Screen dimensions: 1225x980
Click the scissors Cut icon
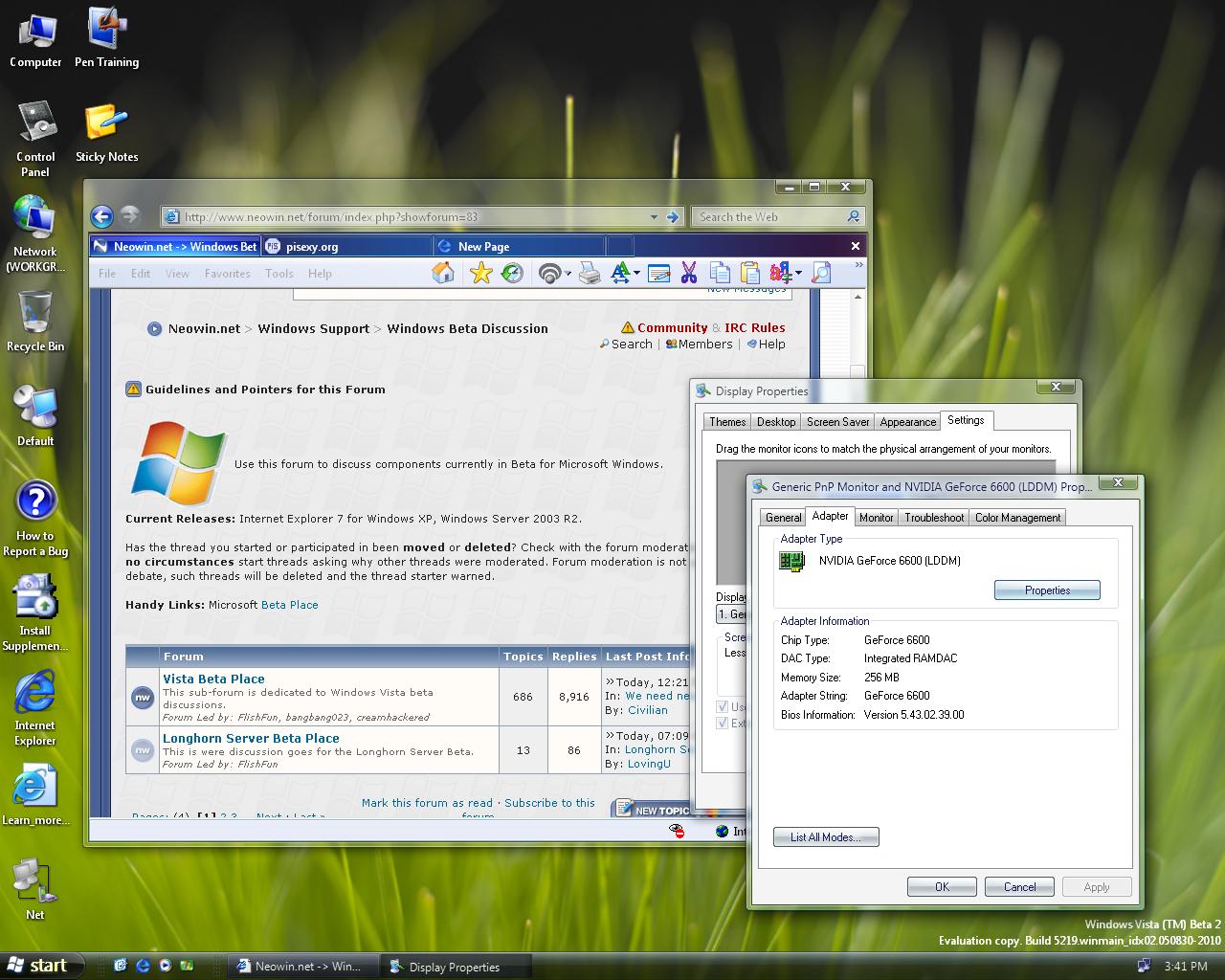688,274
